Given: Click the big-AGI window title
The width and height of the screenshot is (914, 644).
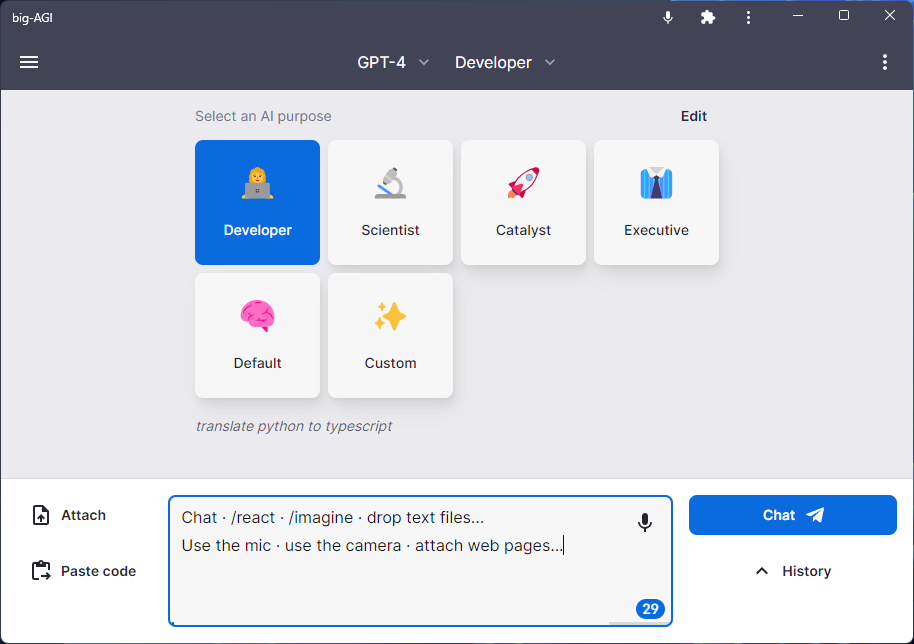Looking at the screenshot, I should pos(33,17).
